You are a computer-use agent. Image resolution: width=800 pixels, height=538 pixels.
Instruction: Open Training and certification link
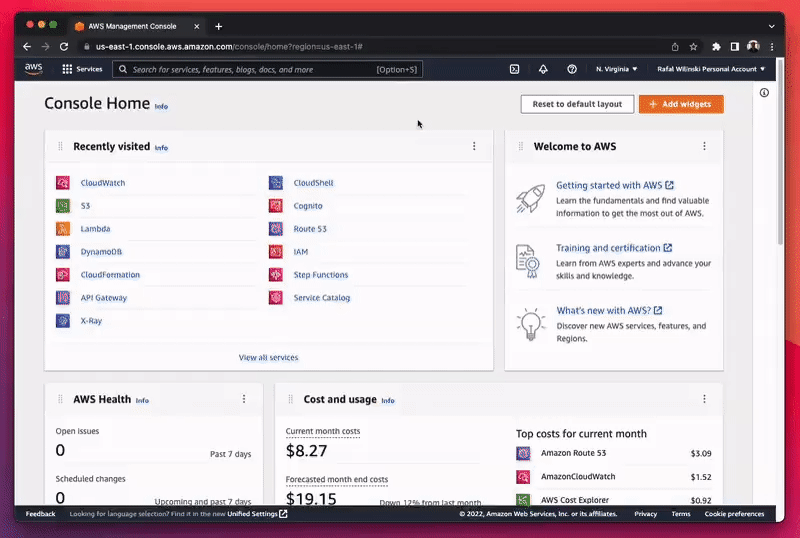pos(614,248)
